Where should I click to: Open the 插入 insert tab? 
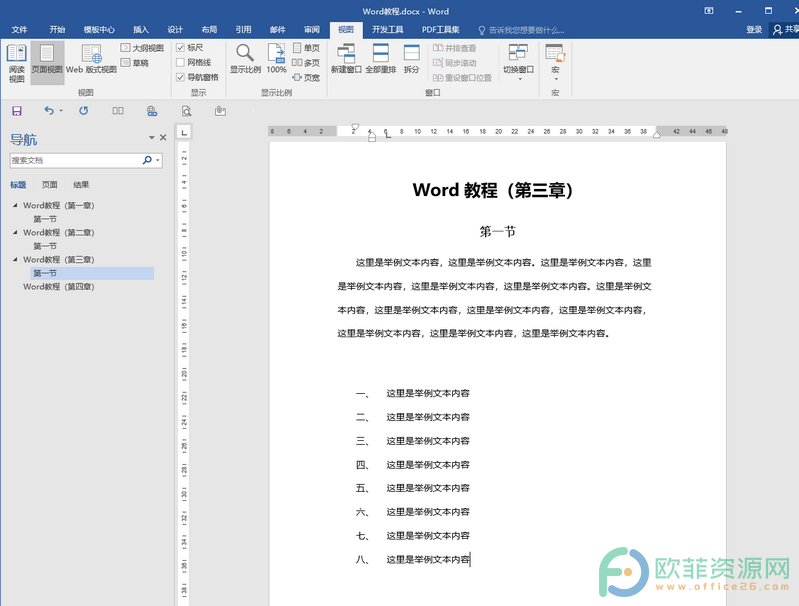tap(141, 30)
